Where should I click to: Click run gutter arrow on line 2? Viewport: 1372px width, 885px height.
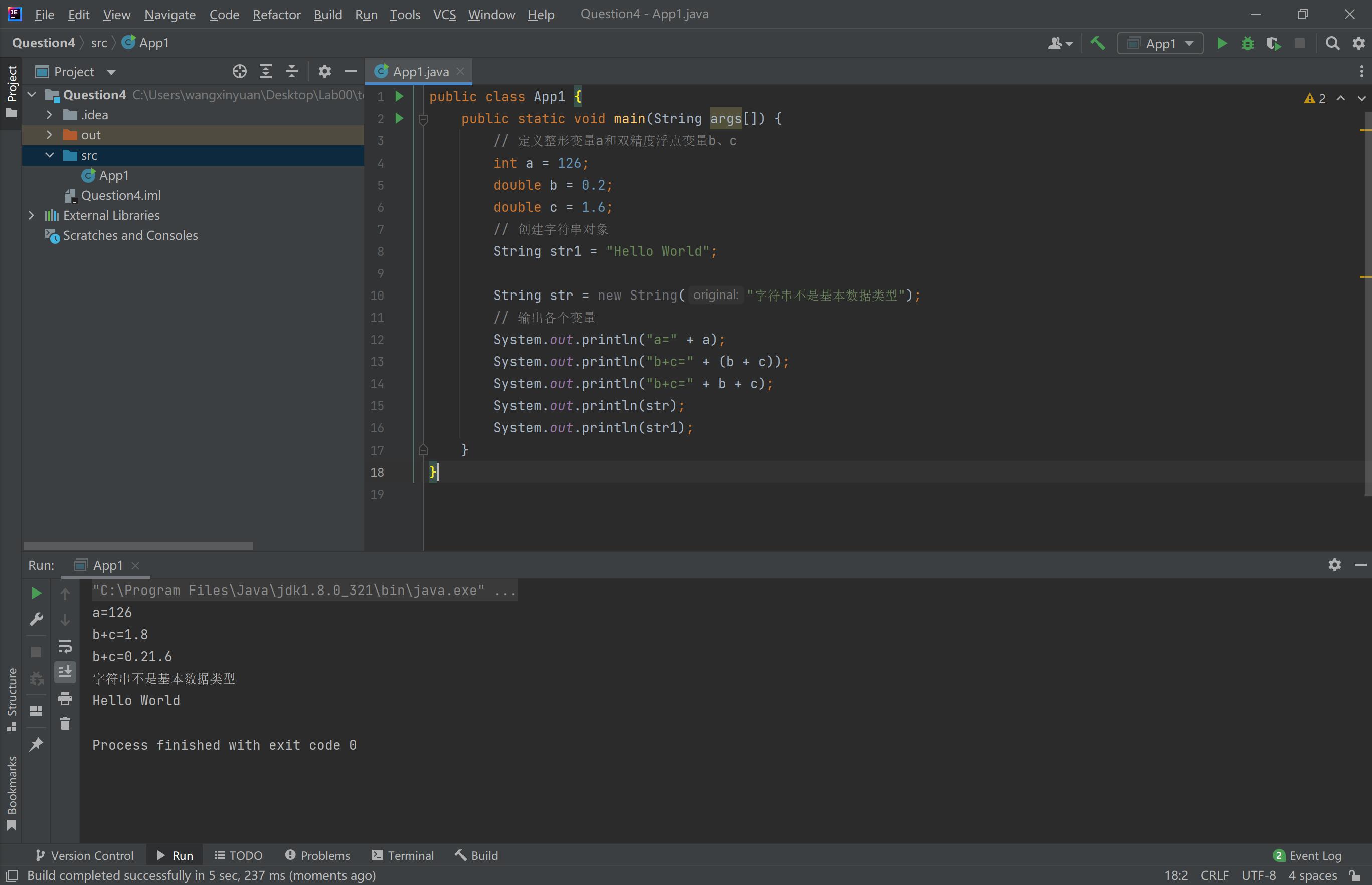click(399, 118)
